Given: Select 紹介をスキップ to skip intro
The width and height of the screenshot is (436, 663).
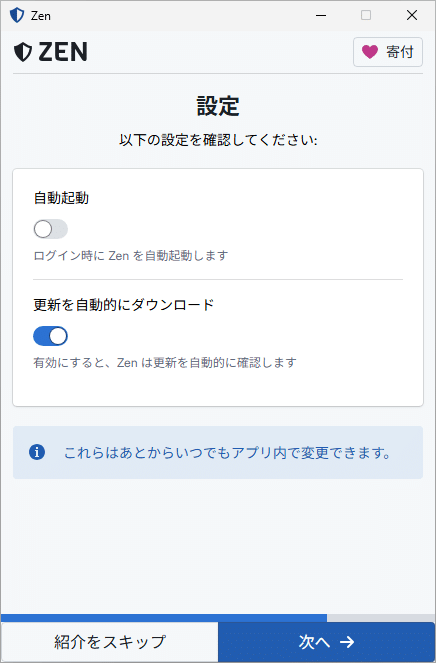Looking at the screenshot, I should [x=110, y=642].
